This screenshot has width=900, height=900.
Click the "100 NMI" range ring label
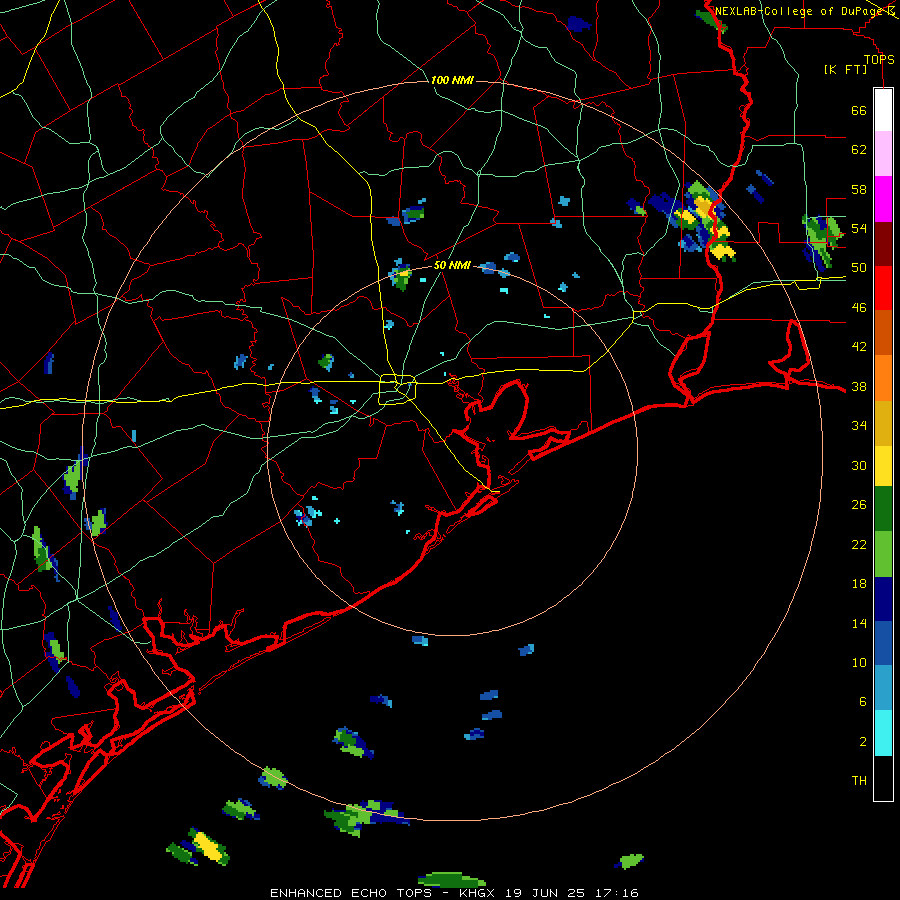(x=452, y=80)
